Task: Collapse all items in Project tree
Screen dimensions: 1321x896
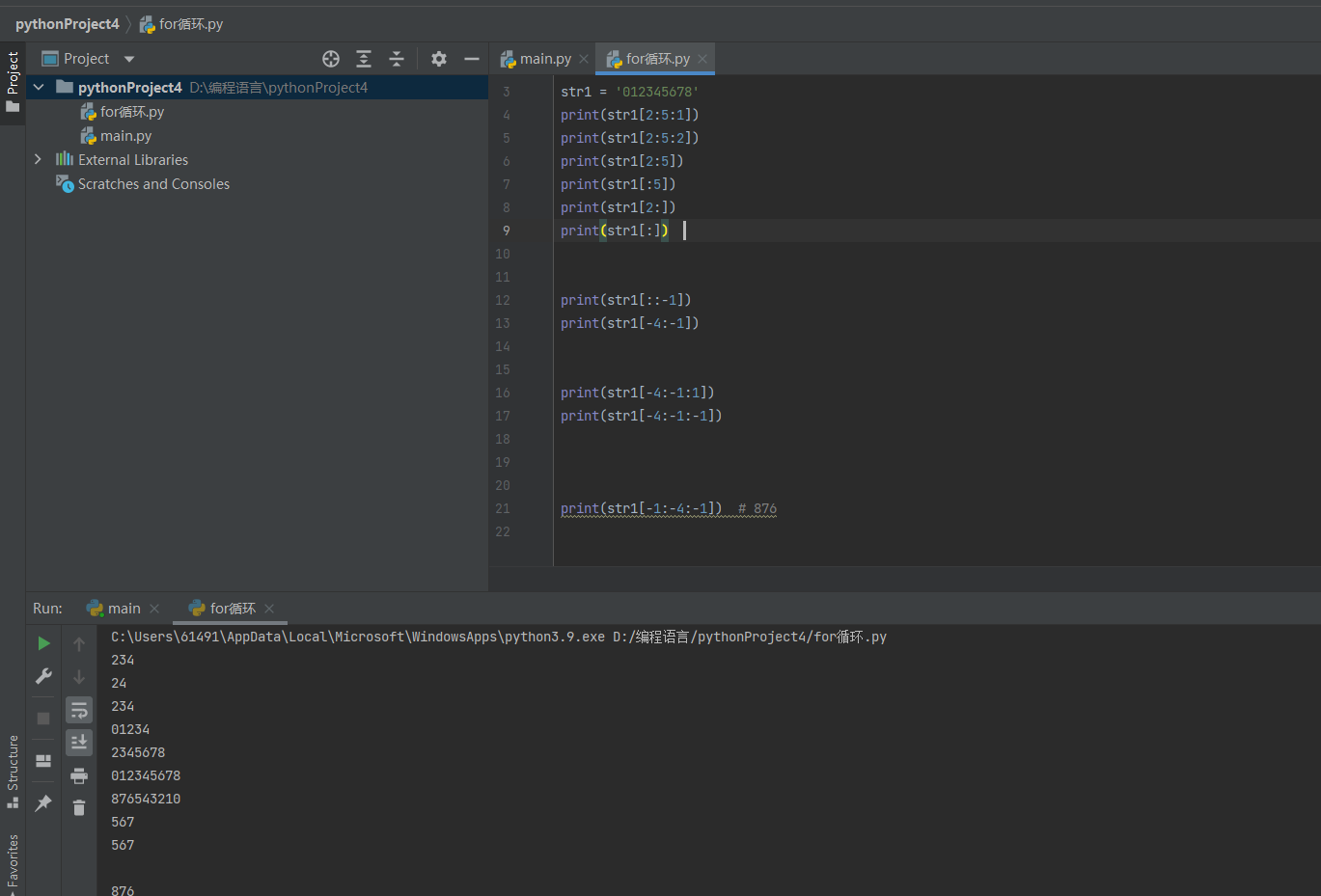Action: pyautogui.click(x=397, y=59)
